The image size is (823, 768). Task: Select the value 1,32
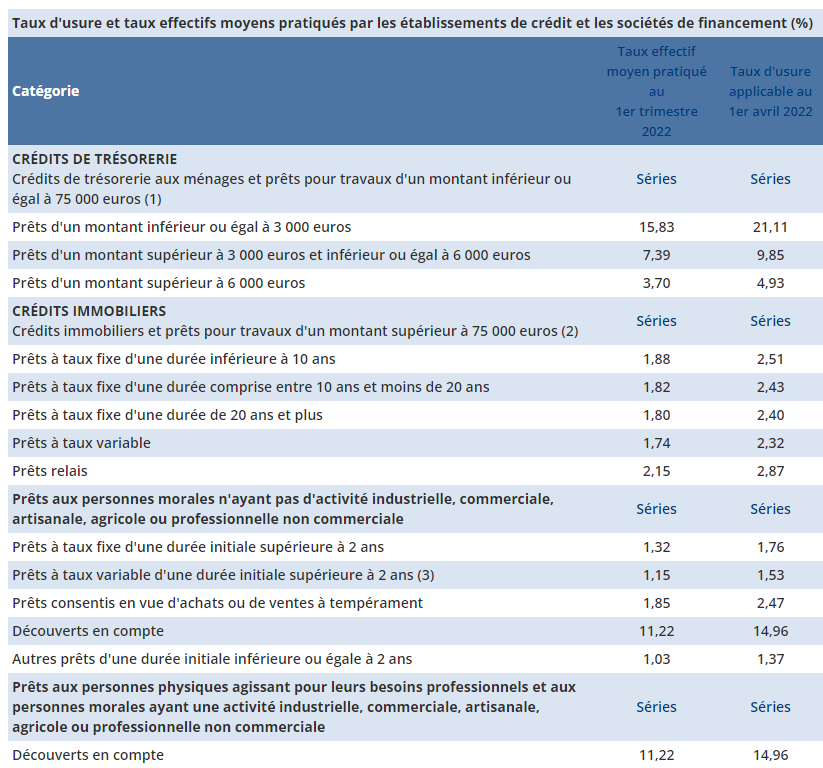coord(656,547)
